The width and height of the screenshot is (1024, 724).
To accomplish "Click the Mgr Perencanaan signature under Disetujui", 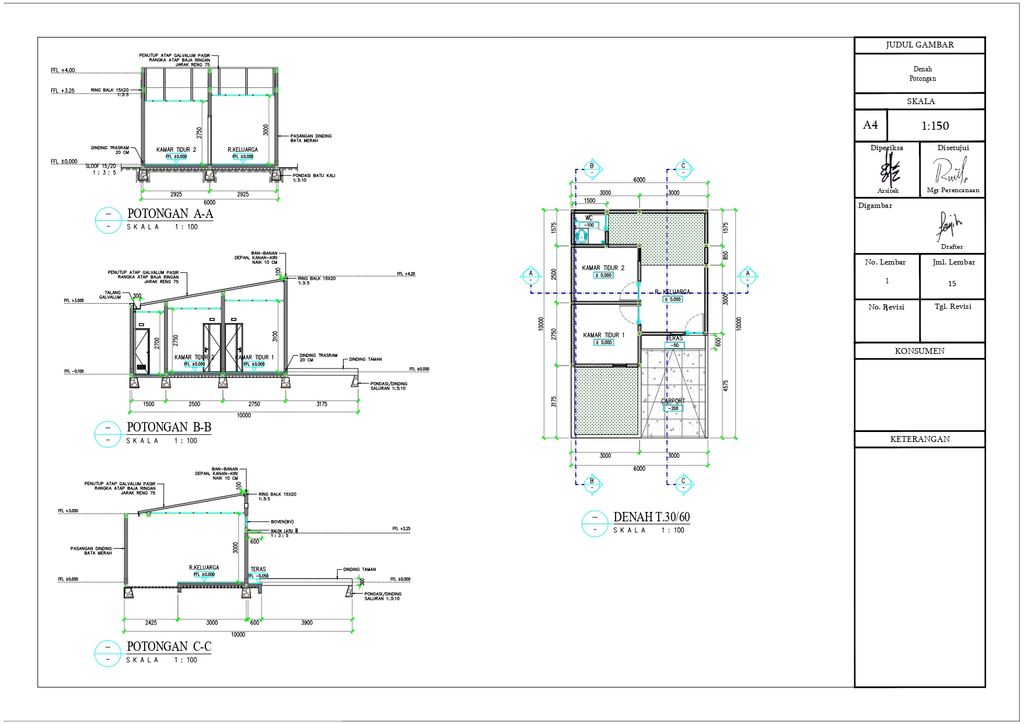I will (950, 172).
